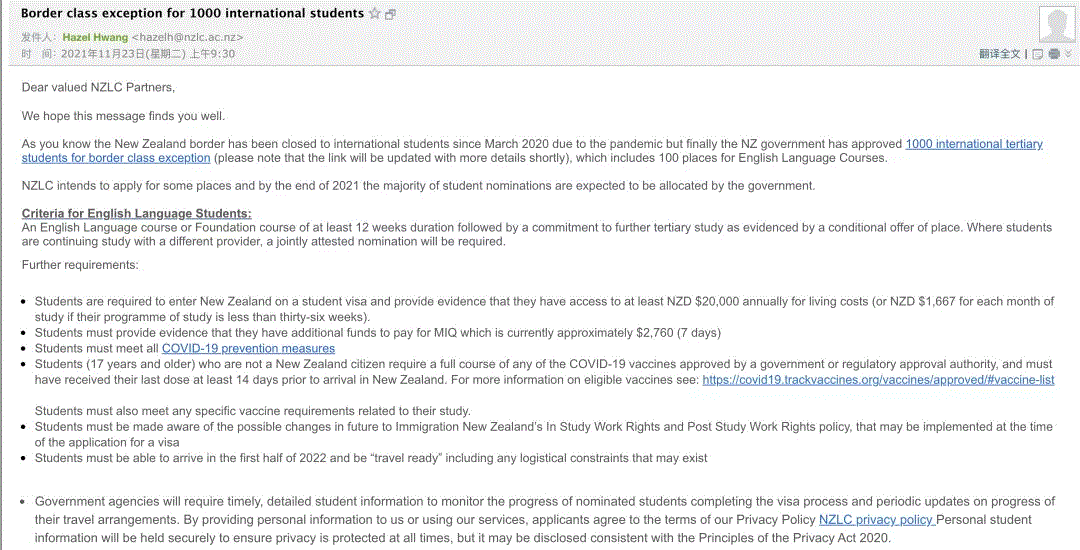Click the note icon beside 翻译全文
This screenshot has width=1080, height=550.
1038,54
